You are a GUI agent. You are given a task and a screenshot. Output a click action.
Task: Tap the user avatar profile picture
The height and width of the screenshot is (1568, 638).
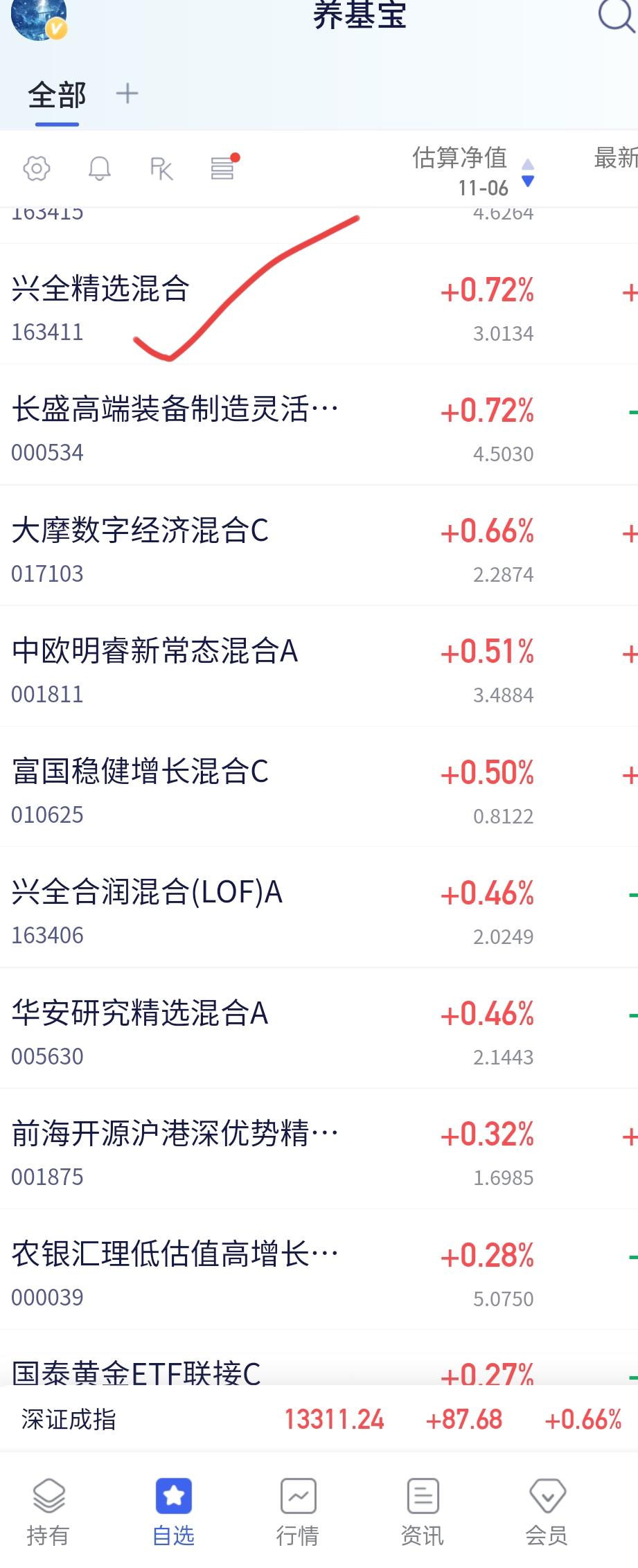coord(39,19)
